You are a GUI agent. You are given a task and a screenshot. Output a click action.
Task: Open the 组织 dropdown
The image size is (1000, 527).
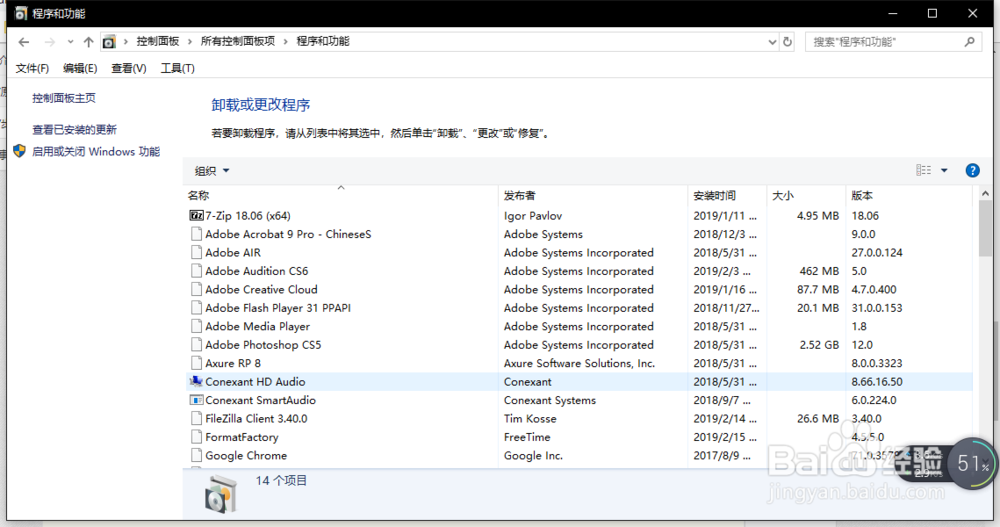tap(212, 171)
